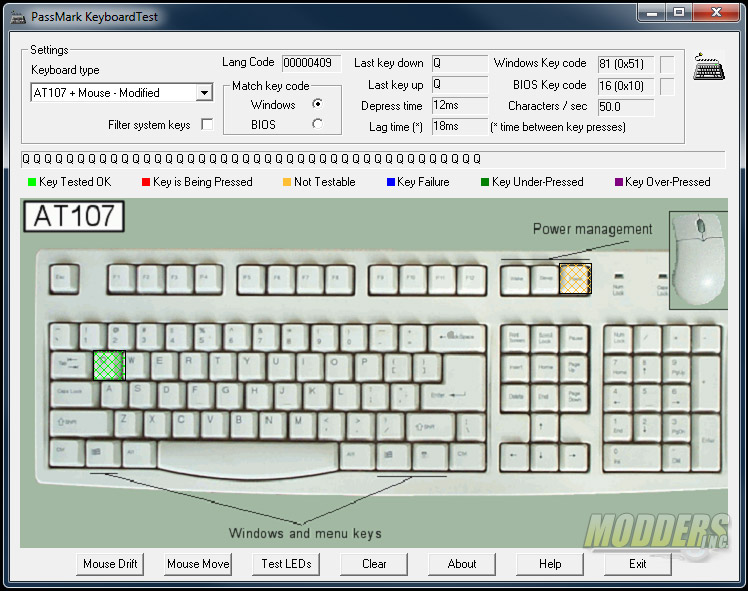The width and height of the screenshot is (748, 591).
Task: Open the About dialog
Action: tap(462, 564)
